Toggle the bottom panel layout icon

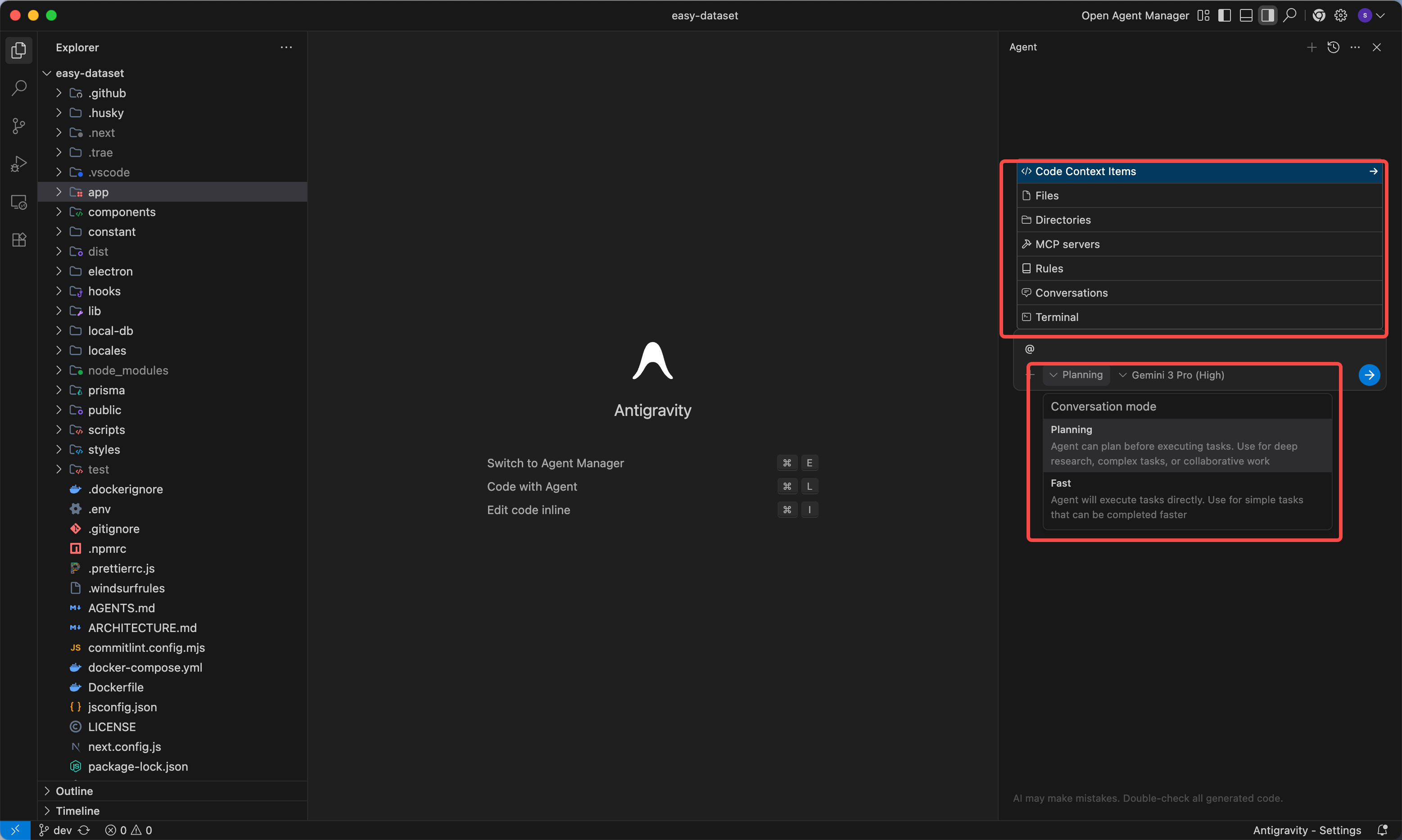pyautogui.click(x=1246, y=16)
